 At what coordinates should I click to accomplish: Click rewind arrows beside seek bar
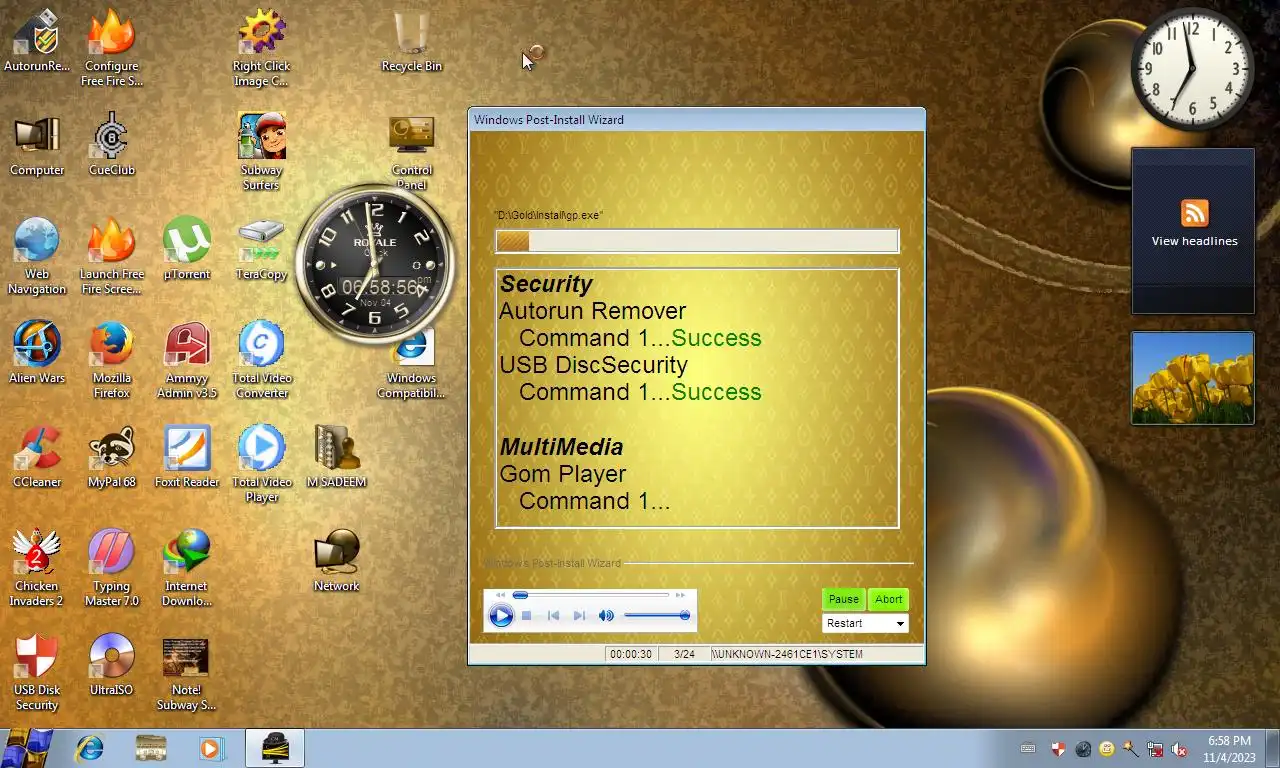(x=501, y=595)
